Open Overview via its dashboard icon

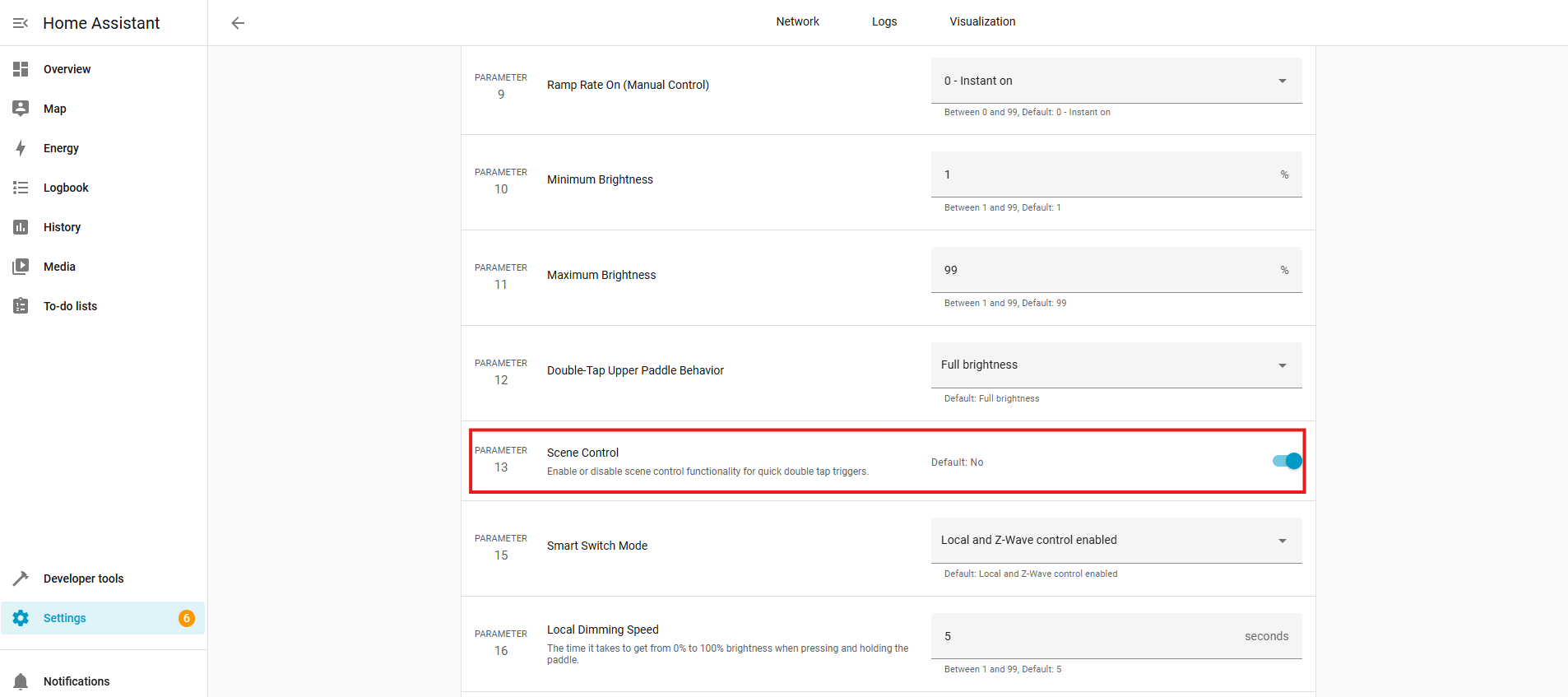21,69
